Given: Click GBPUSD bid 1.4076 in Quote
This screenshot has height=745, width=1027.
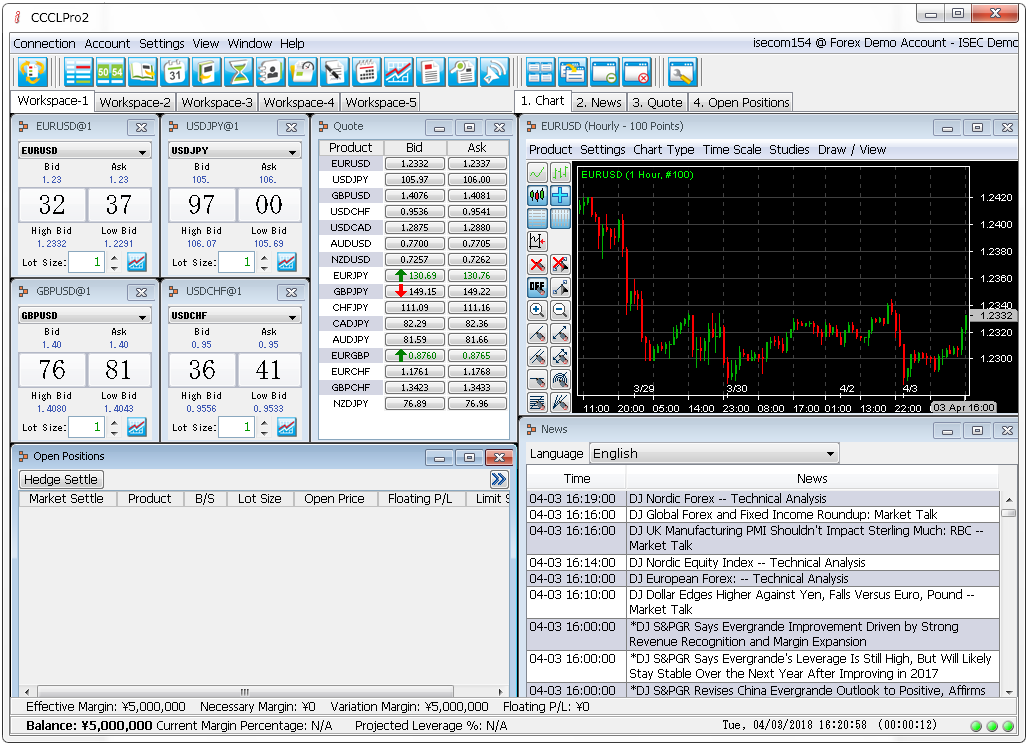Looking at the screenshot, I should pyautogui.click(x=415, y=195).
